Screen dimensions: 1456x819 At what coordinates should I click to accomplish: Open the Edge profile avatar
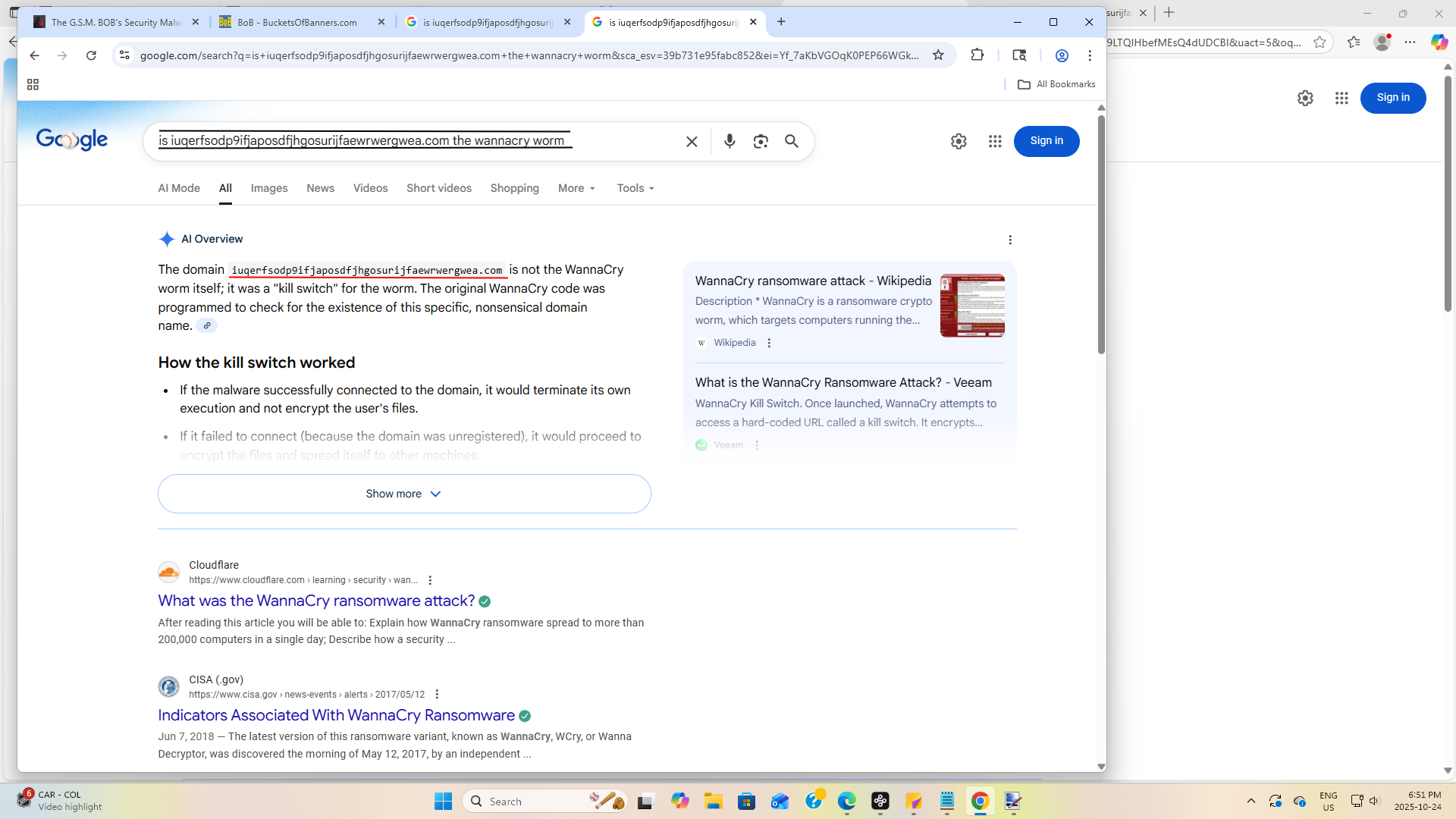point(1382,42)
